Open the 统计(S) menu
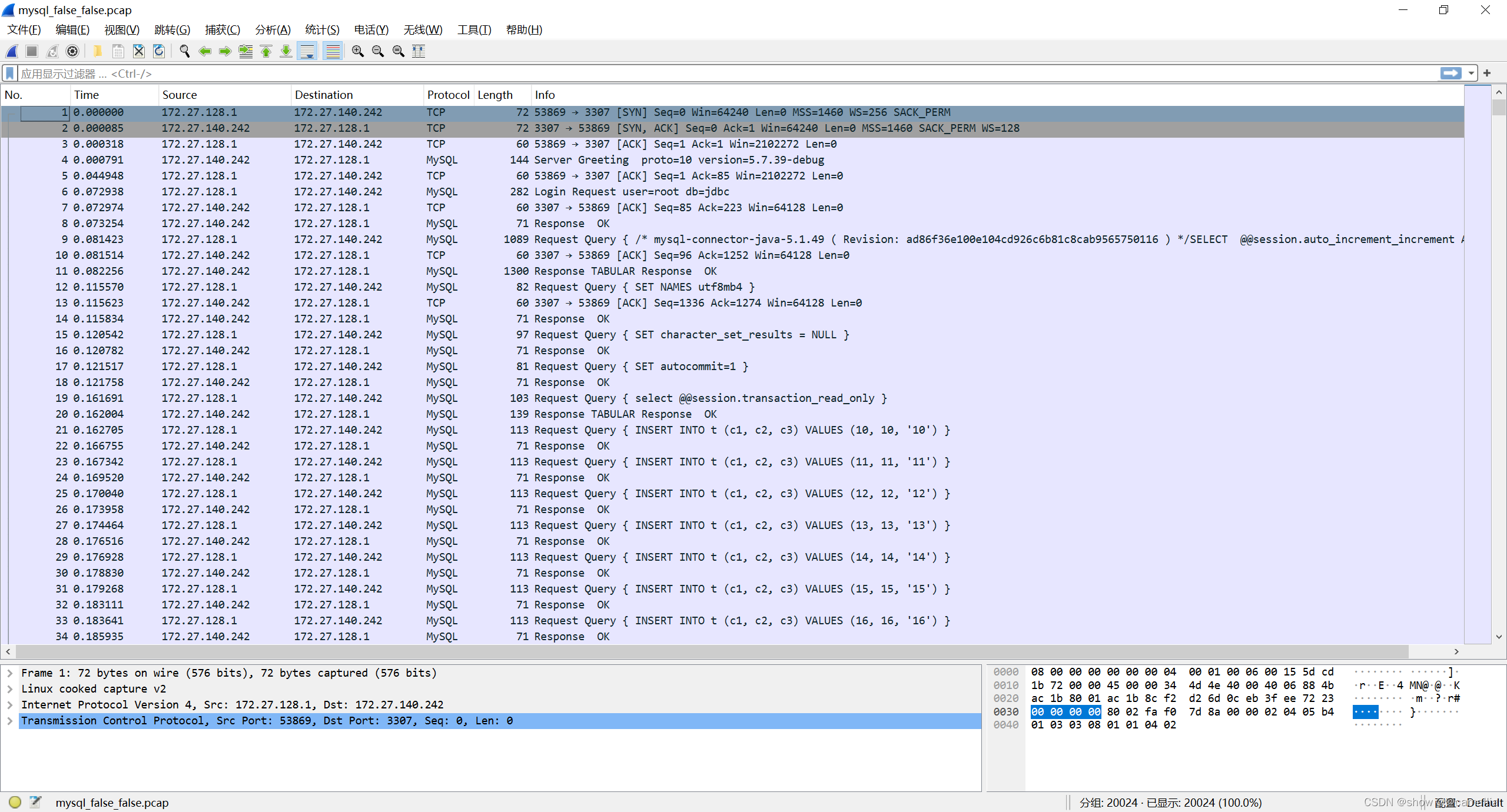1507x812 pixels. point(322,29)
